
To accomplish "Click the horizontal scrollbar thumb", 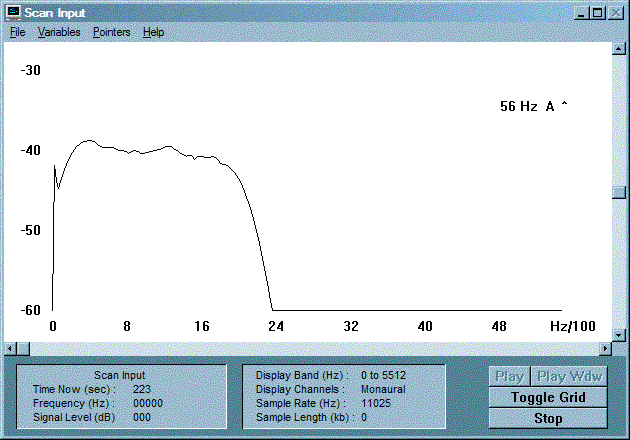I will [23, 349].
